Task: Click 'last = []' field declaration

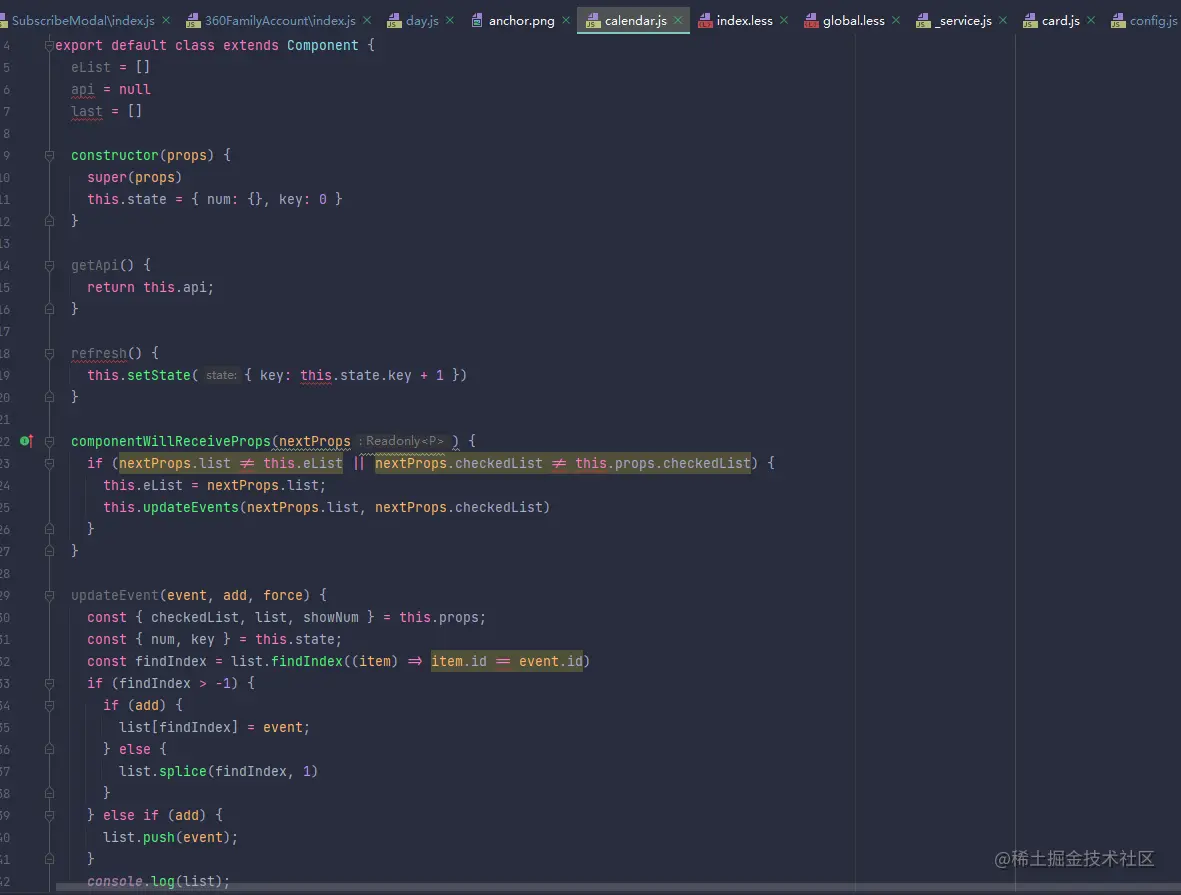Action: (x=106, y=111)
